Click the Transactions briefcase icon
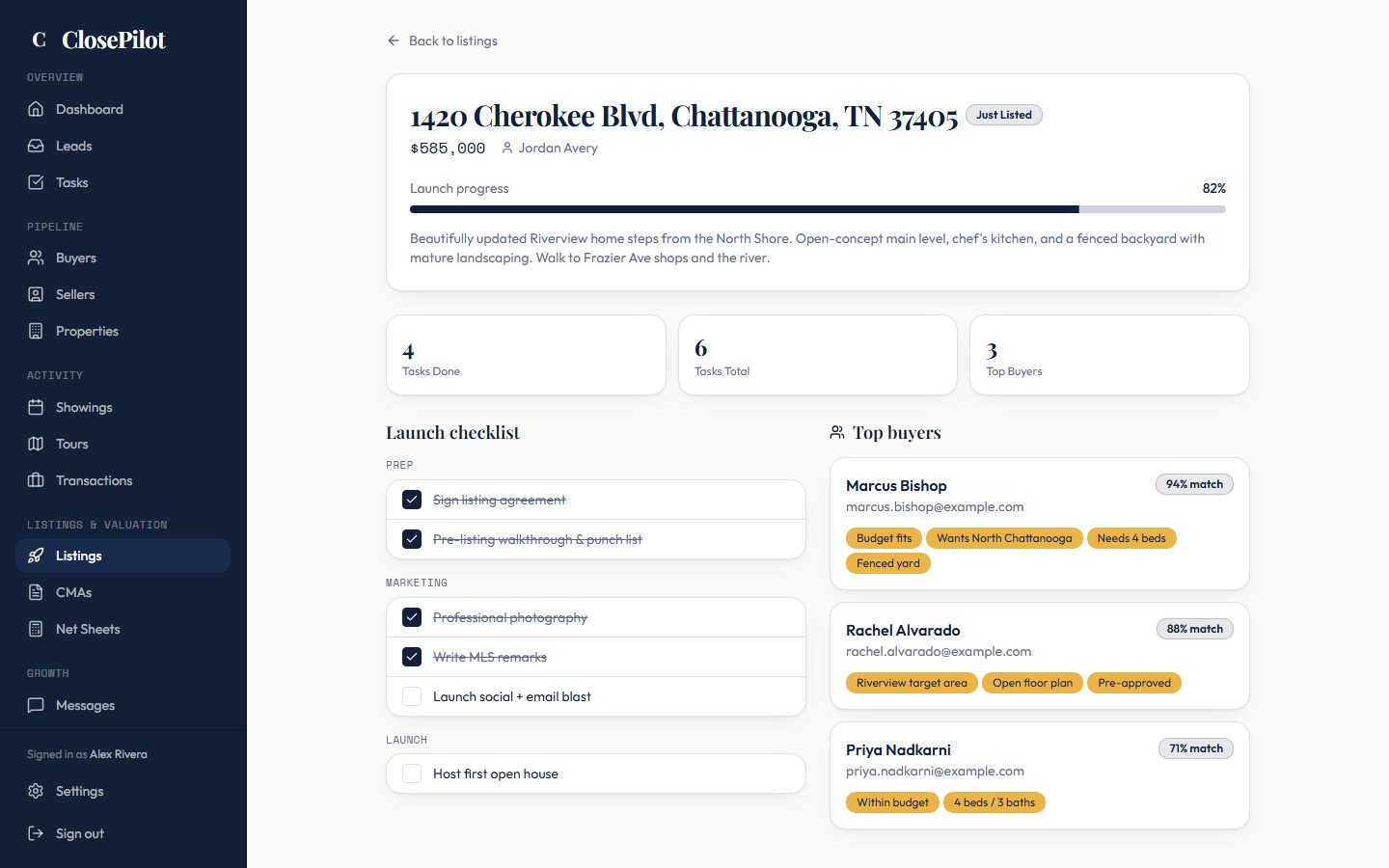Screen dimensions: 1389x868 pyautogui.click(x=36, y=480)
